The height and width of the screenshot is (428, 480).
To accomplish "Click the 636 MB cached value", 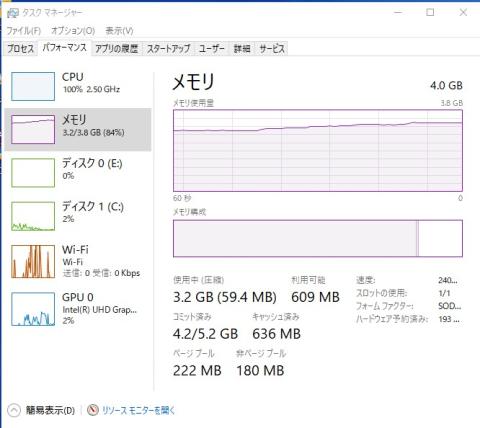I will tap(276, 334).
